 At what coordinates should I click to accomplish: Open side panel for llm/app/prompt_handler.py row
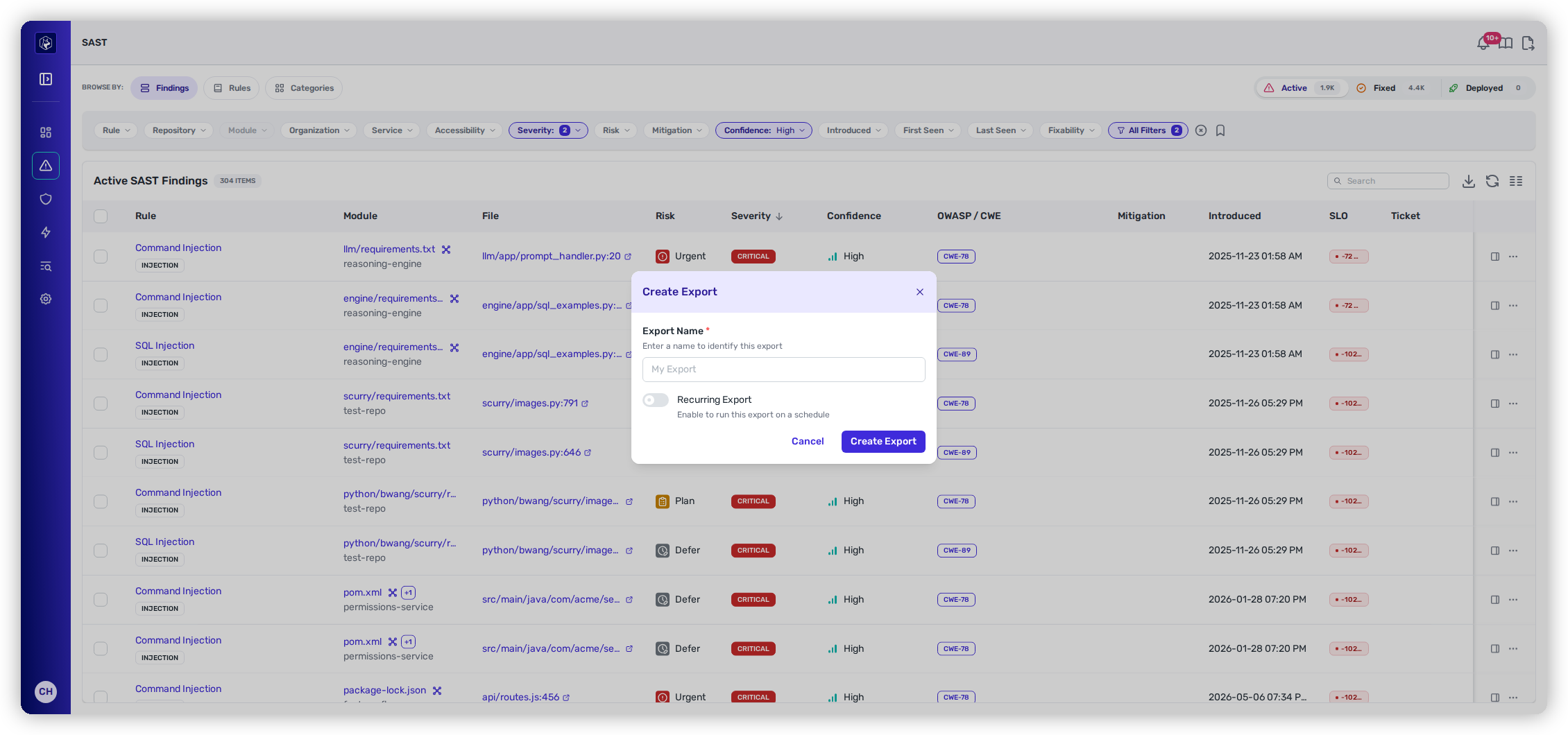1495,257
